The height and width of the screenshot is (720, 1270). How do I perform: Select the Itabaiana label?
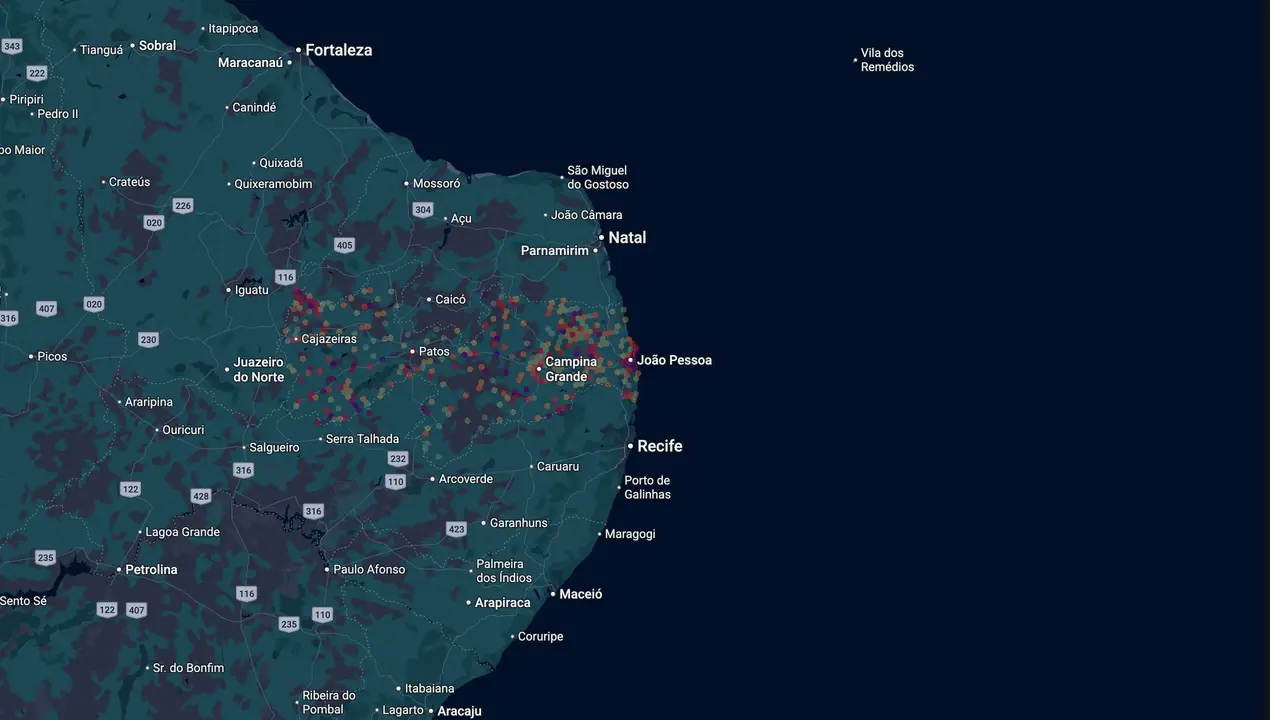pos(429,689)
